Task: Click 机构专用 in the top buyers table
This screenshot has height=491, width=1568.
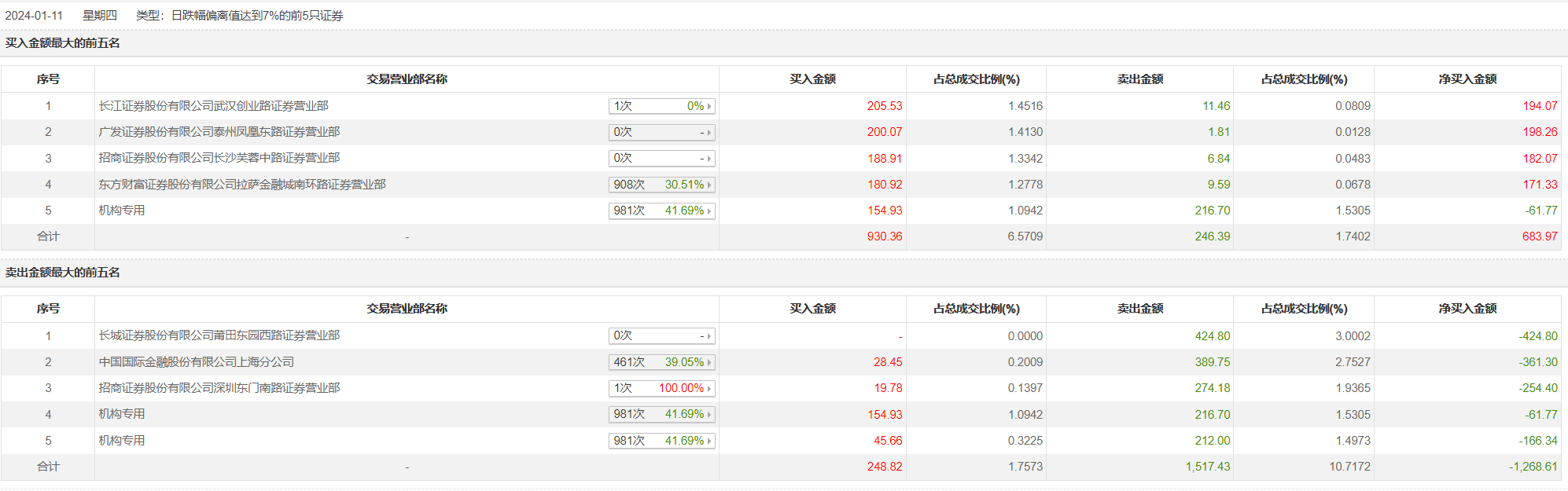Action: coord(122,211)
